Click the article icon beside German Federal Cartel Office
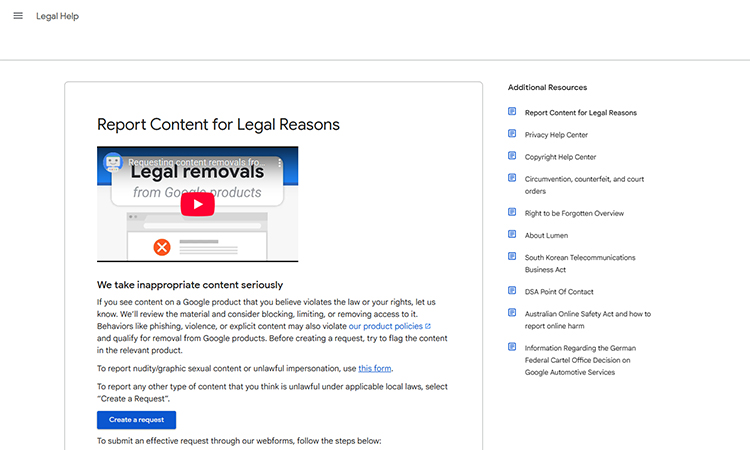The height and width of the screenshot is (450, 750). click(512, 347)
